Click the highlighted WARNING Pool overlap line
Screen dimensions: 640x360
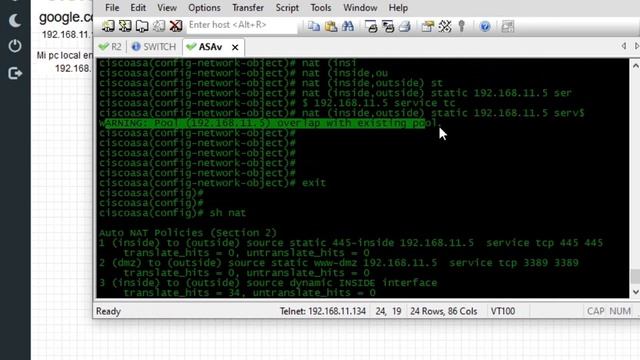point(269,123)
